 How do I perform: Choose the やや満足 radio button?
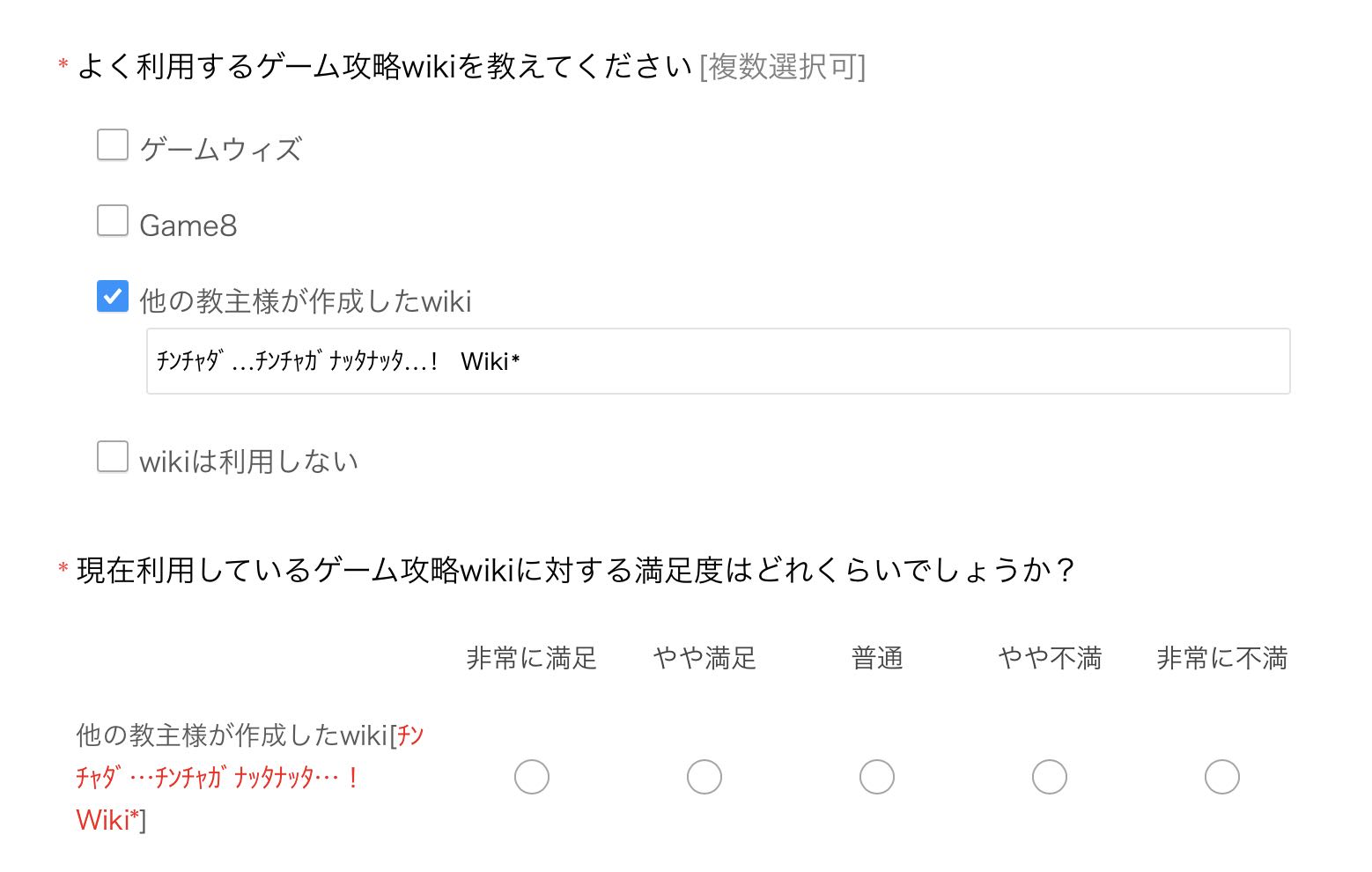pos(704,777)
